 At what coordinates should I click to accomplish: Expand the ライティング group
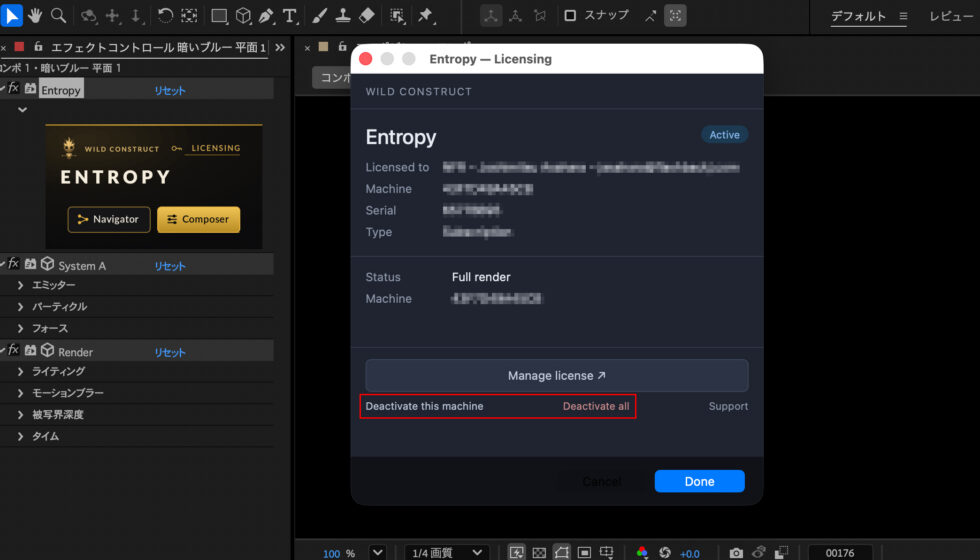point(21,371)
